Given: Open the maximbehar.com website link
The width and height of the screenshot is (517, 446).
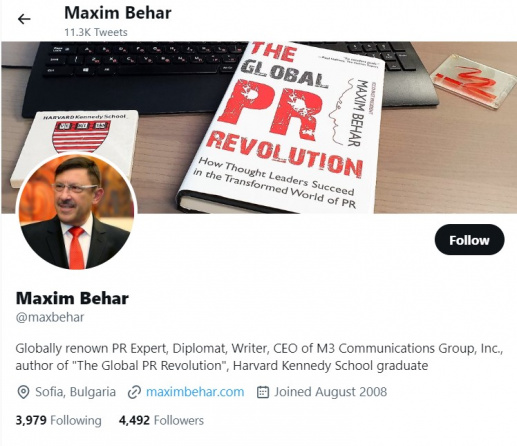Looking at the screenshot, I should 195,392.
